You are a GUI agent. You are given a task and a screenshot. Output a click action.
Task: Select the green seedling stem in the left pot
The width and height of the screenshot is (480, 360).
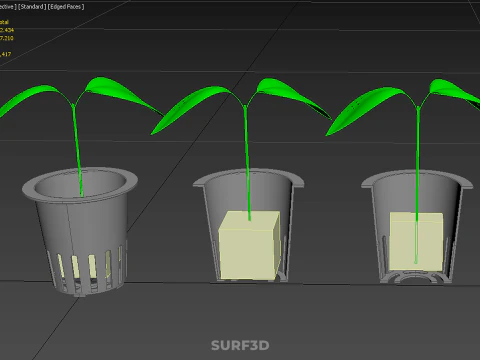[78, 150]
